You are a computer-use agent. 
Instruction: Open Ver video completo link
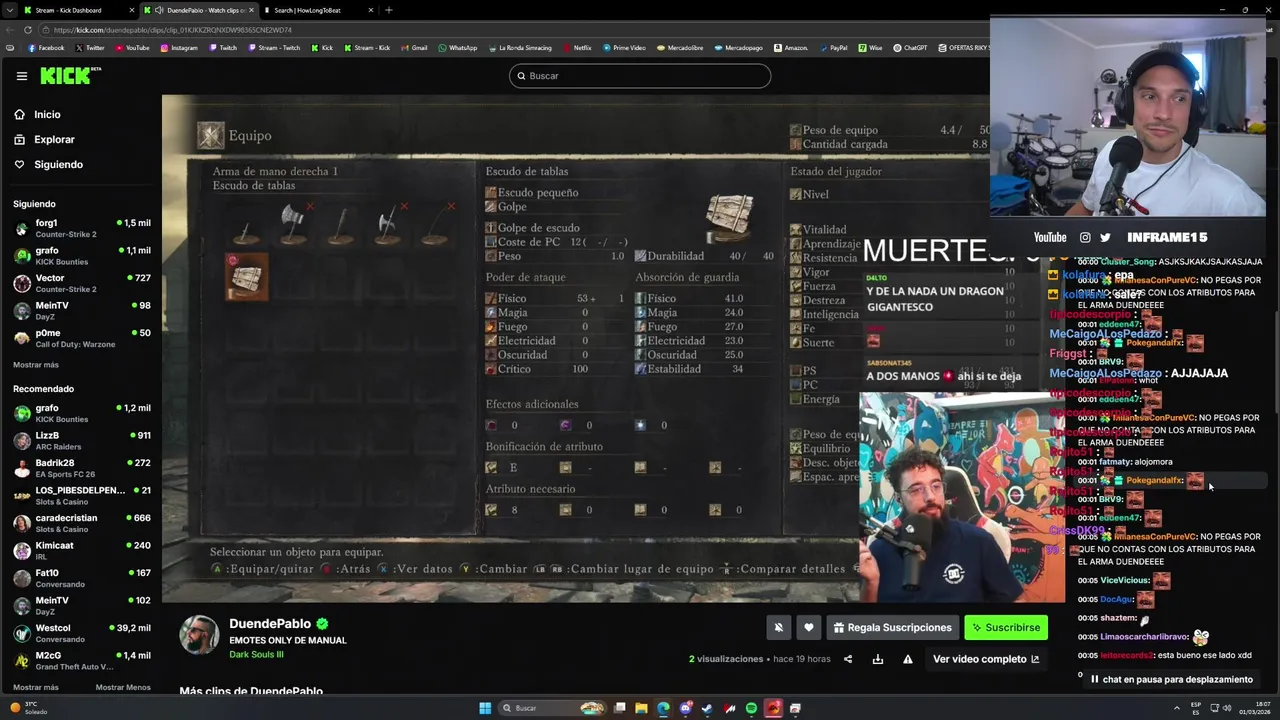[986, 659]
